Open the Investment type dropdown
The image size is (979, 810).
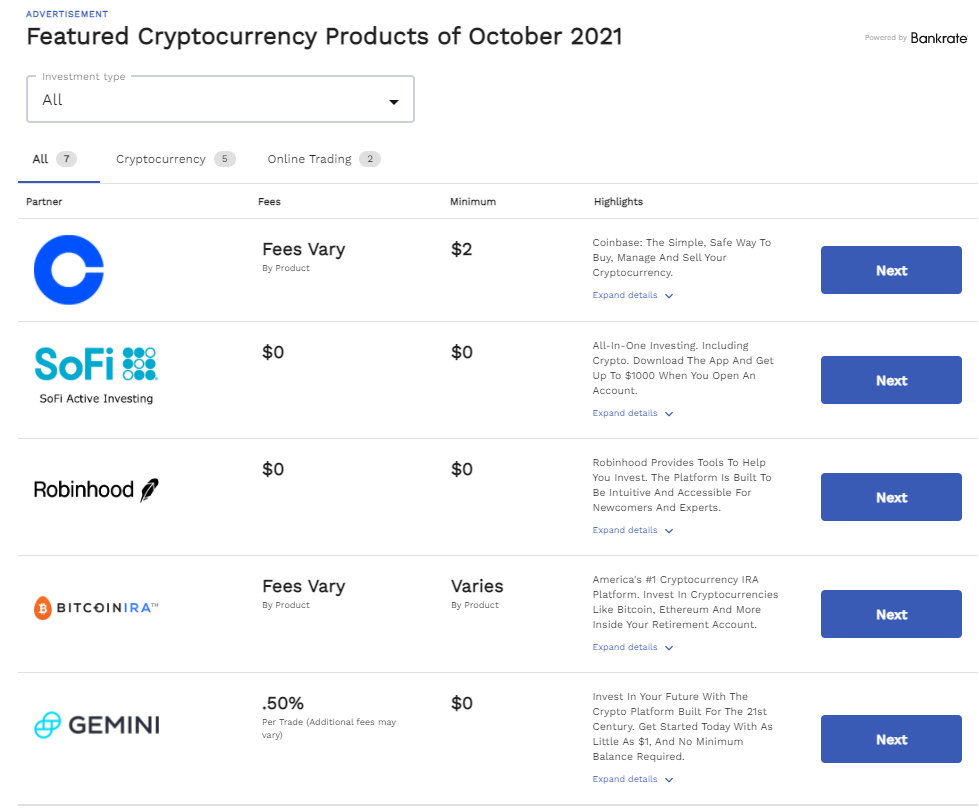click(x=220, y=100)
